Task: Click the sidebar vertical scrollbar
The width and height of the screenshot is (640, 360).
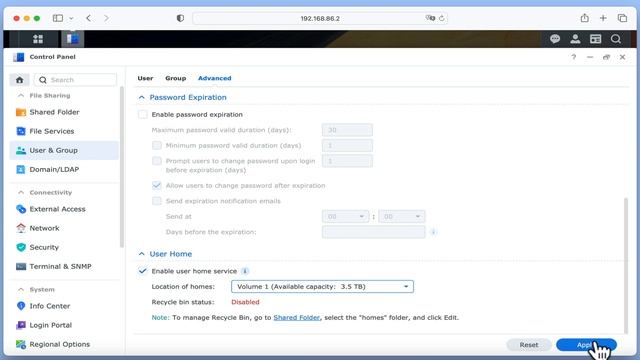Action: point(122,167)
